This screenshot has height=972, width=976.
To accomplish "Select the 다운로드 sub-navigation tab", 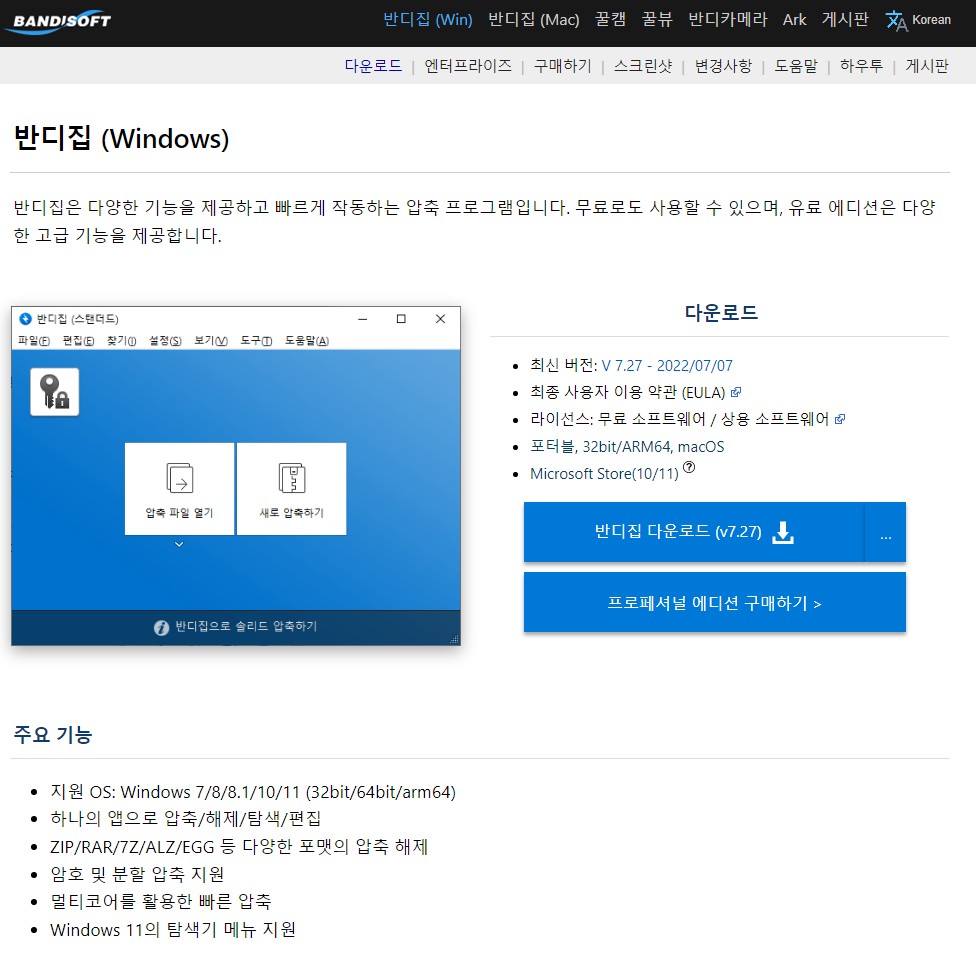I will (x=373, y=66).
